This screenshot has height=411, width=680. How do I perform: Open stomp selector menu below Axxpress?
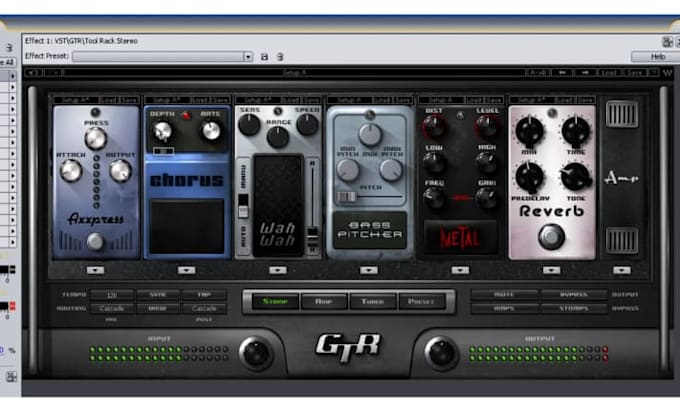(x=95, y=270)
